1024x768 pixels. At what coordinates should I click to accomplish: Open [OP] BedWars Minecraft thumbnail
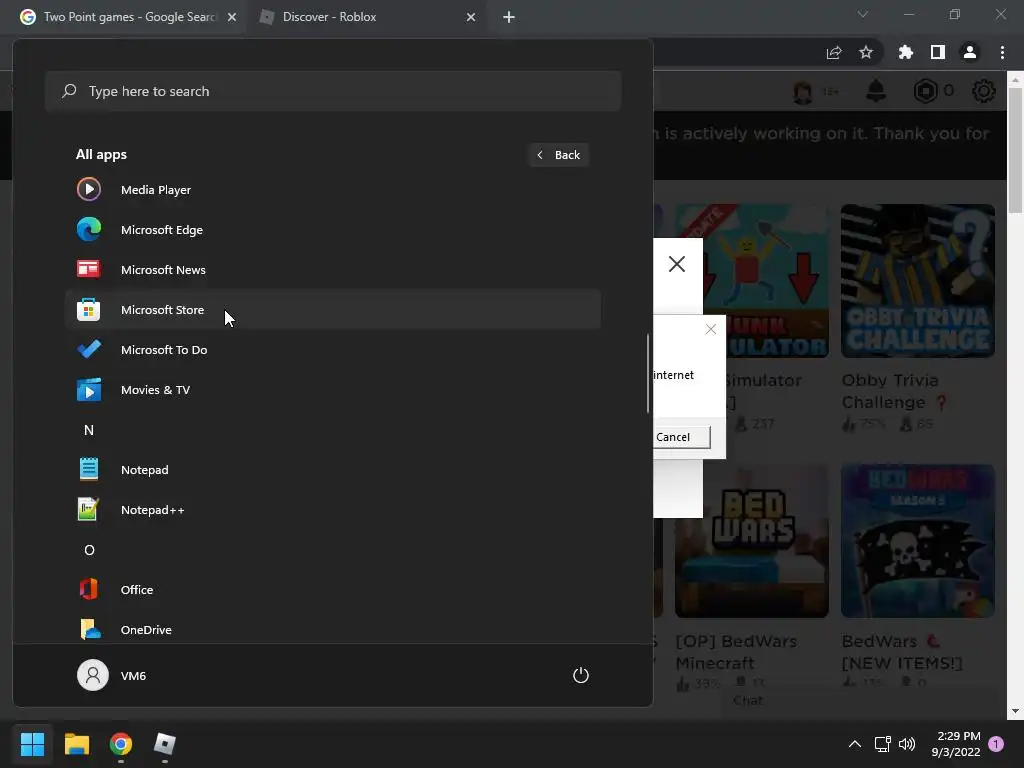pos(752,541)
